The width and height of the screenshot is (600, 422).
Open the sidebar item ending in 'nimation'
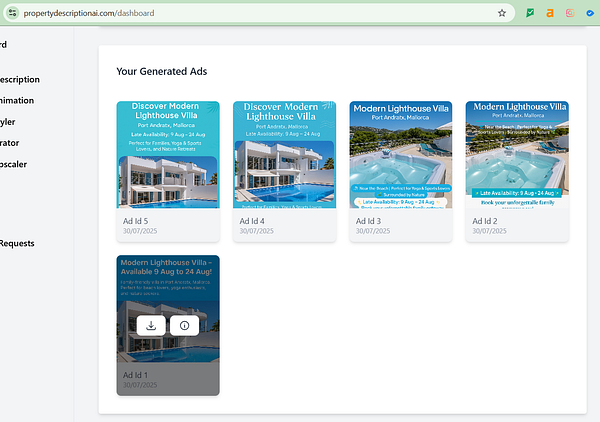click(x=17, y=101)
